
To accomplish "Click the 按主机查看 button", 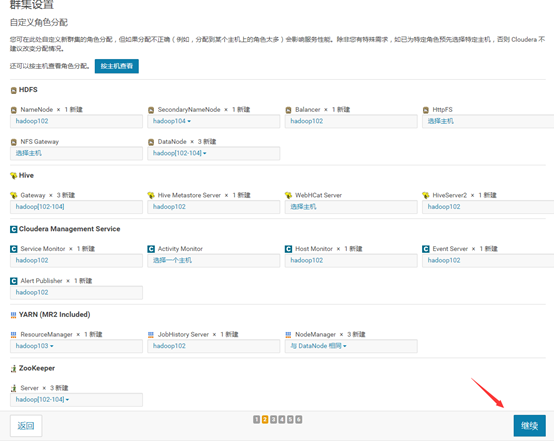I will click(x=117, y=66).
